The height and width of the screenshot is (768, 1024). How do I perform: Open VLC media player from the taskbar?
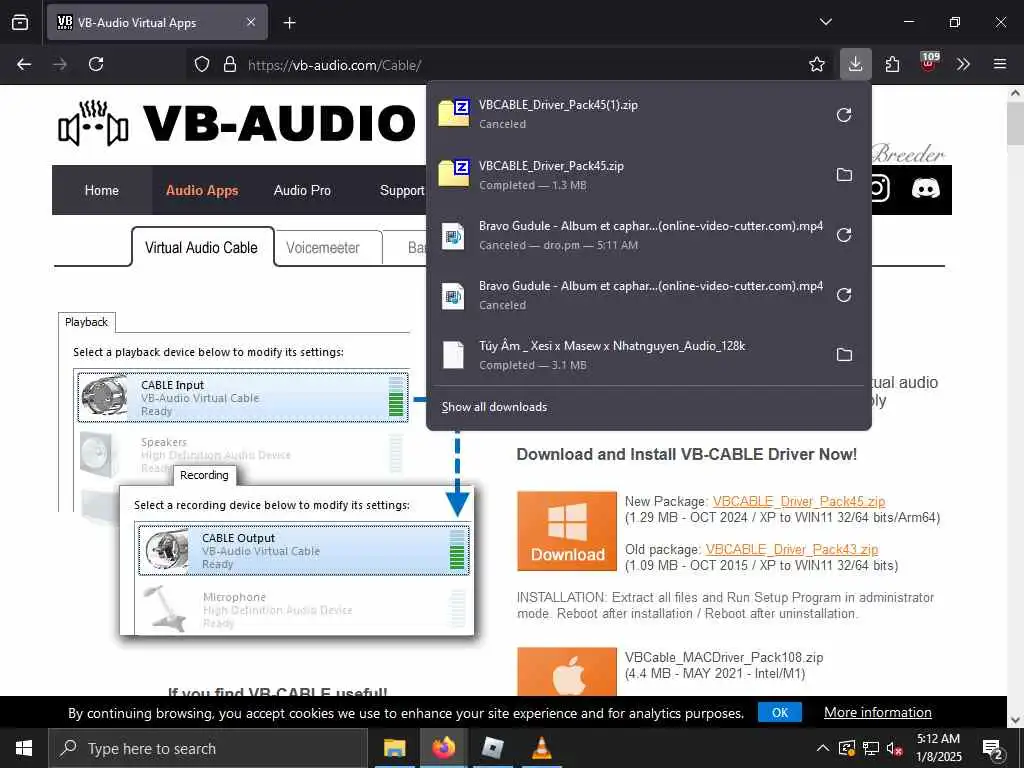541,748
